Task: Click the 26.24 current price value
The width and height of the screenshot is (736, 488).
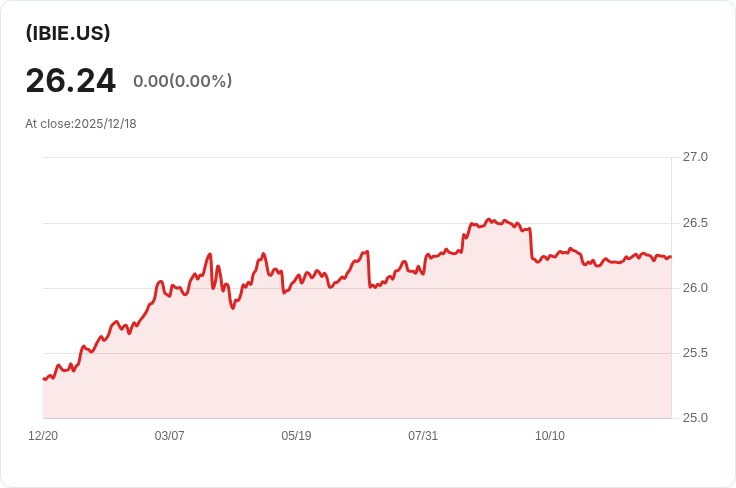Action: [x=70, y=81]
